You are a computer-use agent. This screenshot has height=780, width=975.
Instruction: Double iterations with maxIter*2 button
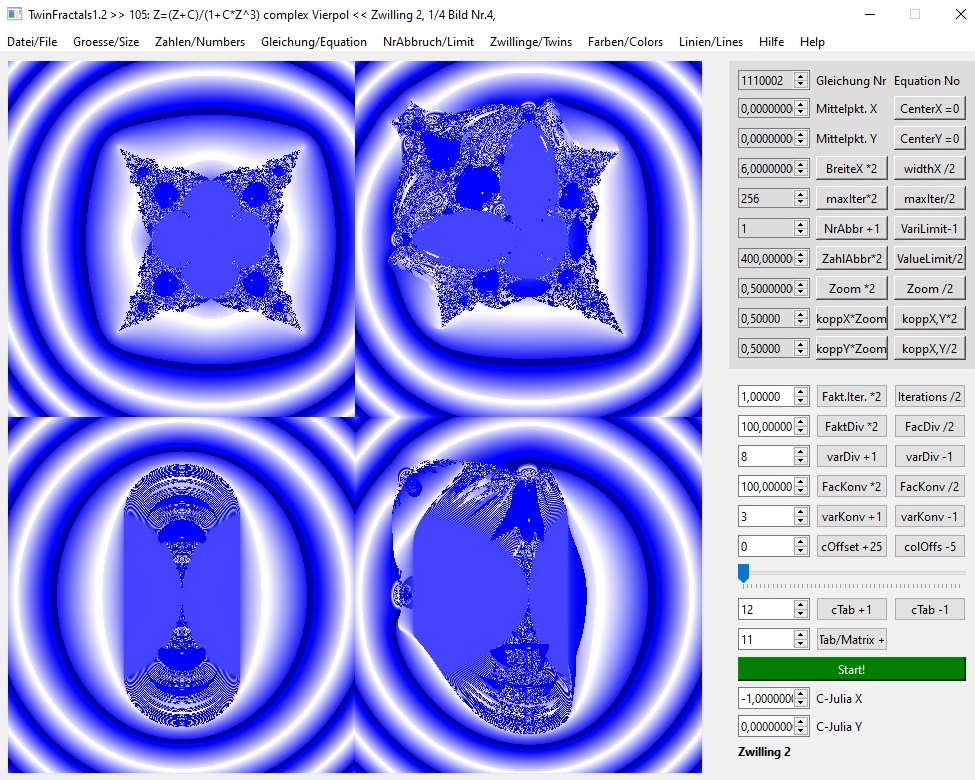point(851,198)
